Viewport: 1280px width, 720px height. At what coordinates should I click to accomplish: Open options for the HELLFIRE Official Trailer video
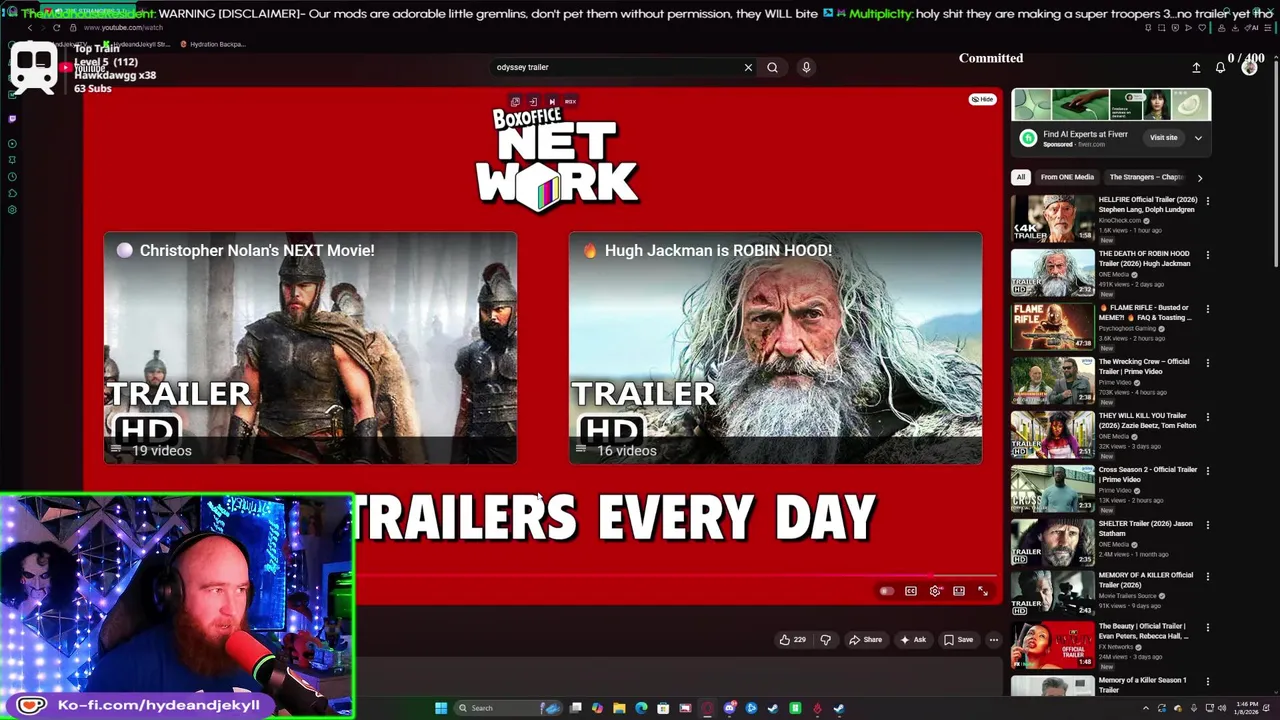tap(1207, 201)
